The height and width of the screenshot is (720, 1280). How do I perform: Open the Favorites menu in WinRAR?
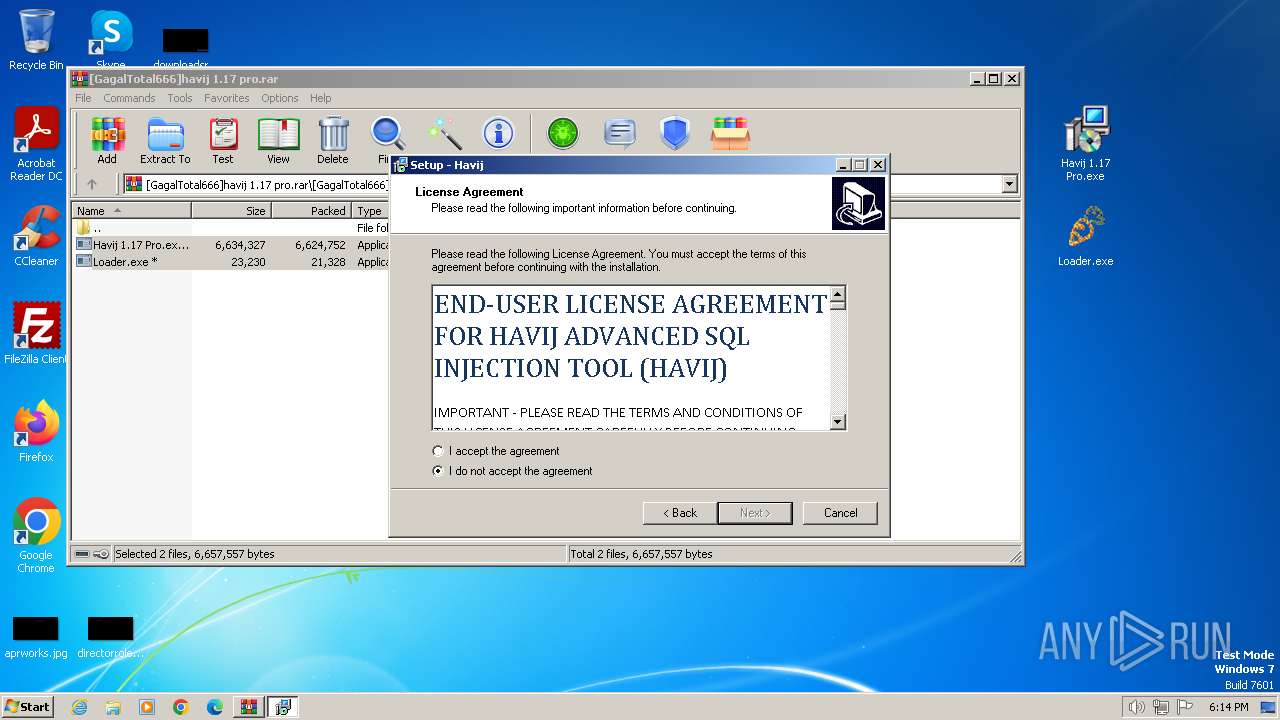pos(227,98)
